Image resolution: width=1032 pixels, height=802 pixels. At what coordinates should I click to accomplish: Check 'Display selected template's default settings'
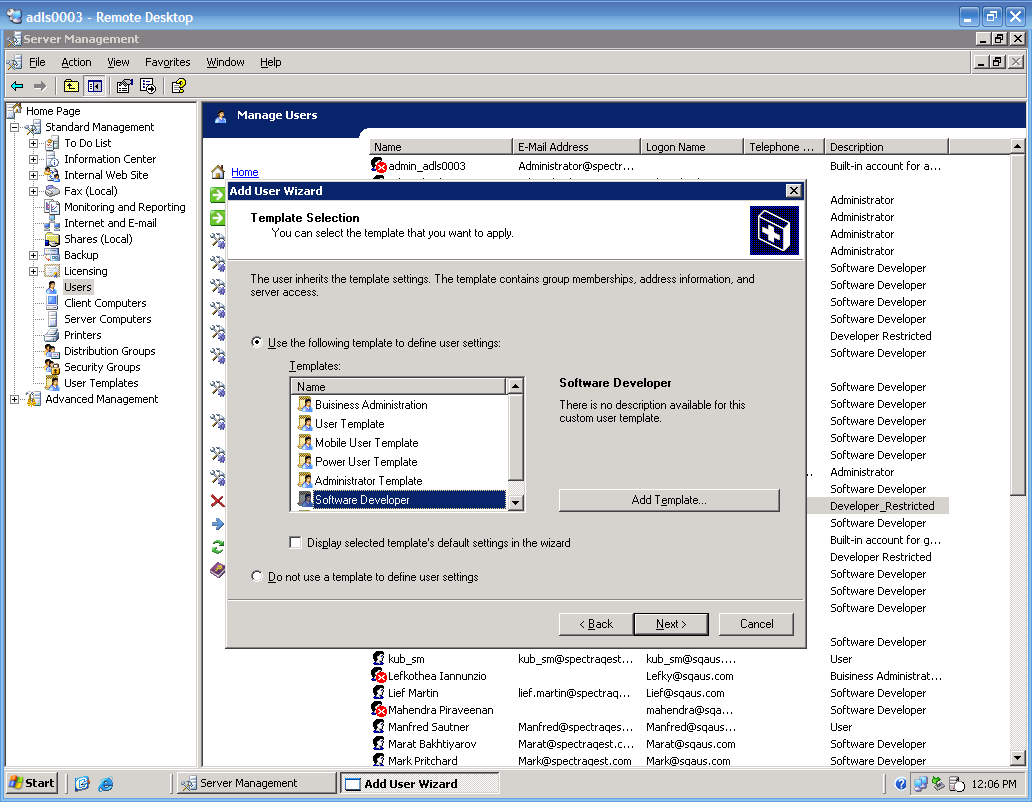[295, 543]
